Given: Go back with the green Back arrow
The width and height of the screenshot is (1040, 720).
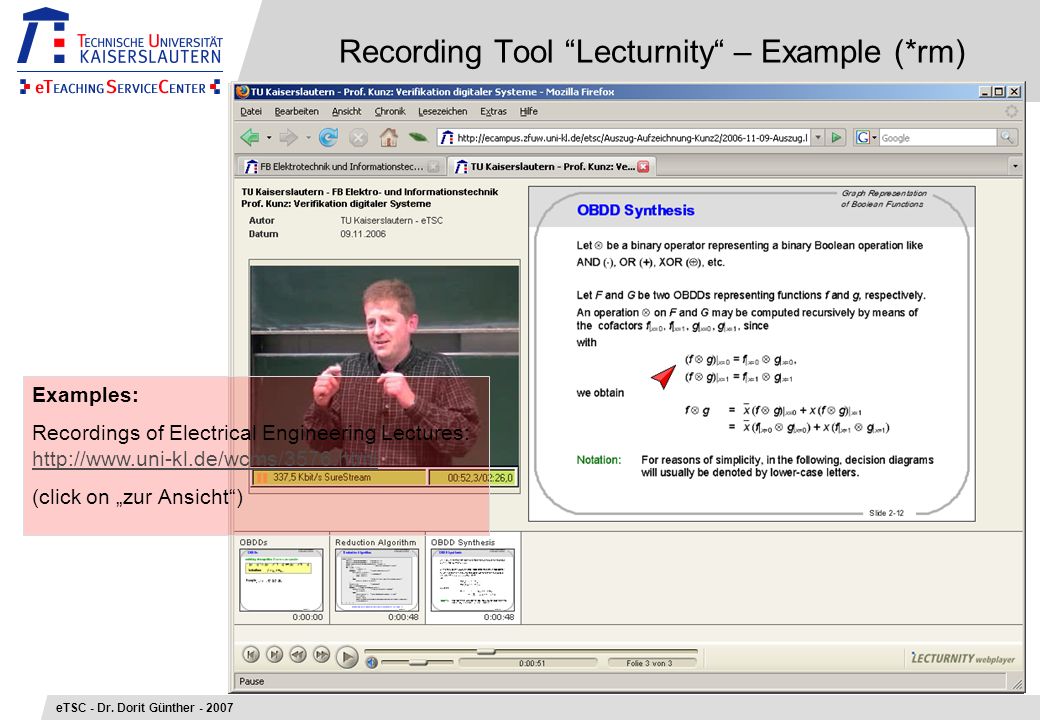Looking at the screenshot, I should tap(250, 138).
